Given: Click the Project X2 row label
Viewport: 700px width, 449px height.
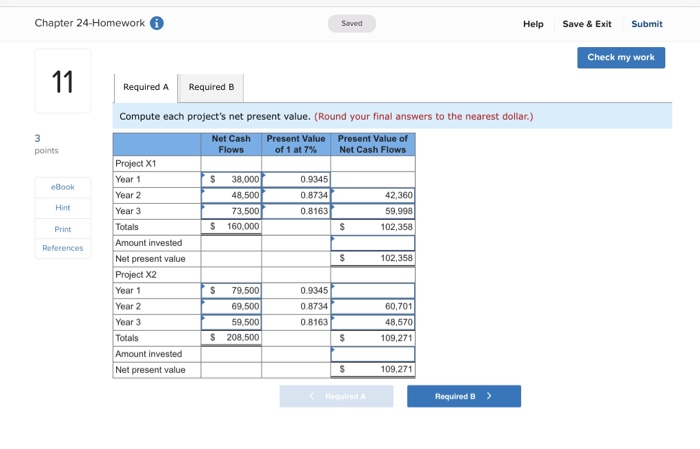Looking at the screenshot, I should pos(136,275).
